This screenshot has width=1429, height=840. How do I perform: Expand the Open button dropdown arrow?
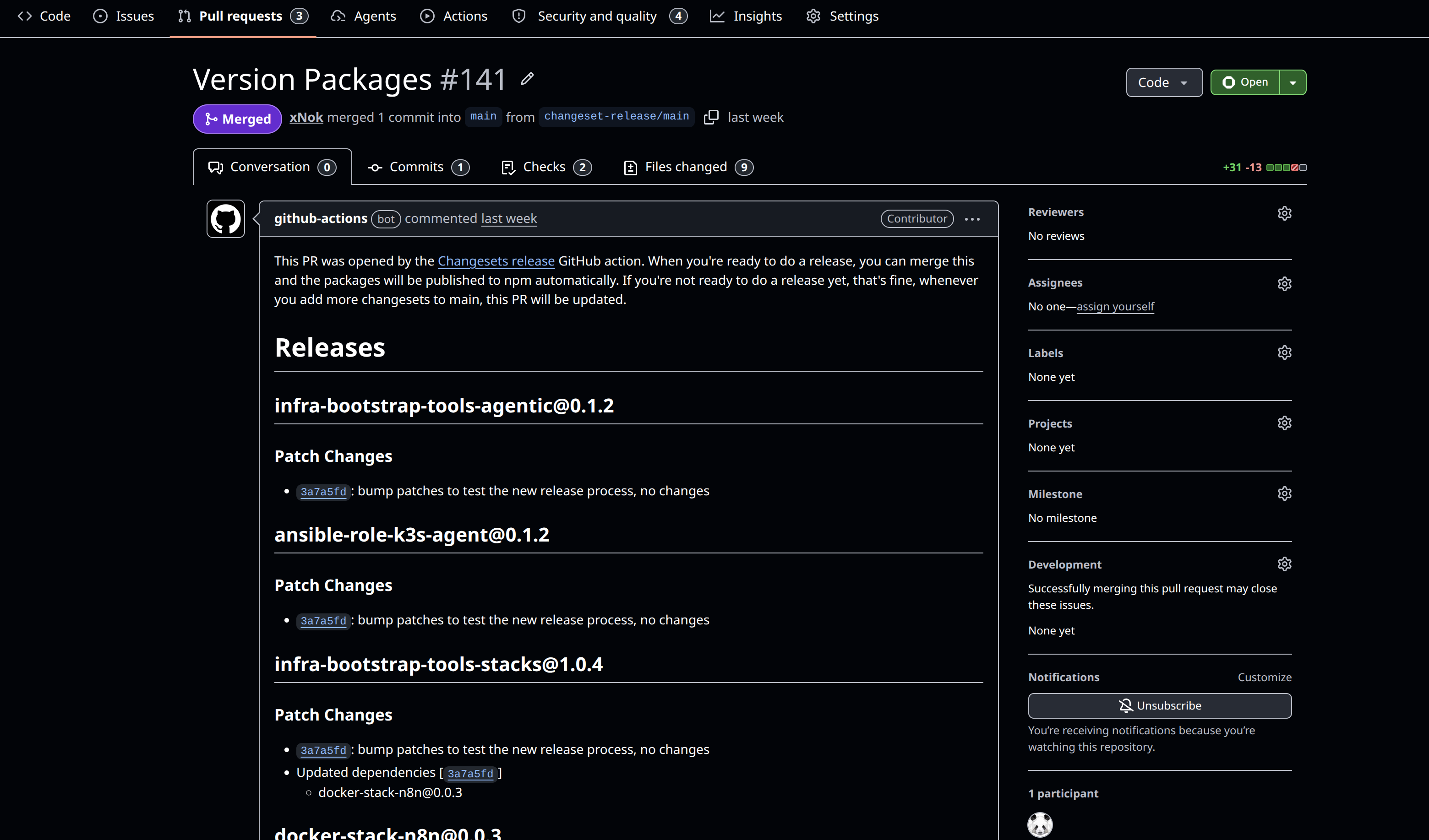pos(1293,83)
